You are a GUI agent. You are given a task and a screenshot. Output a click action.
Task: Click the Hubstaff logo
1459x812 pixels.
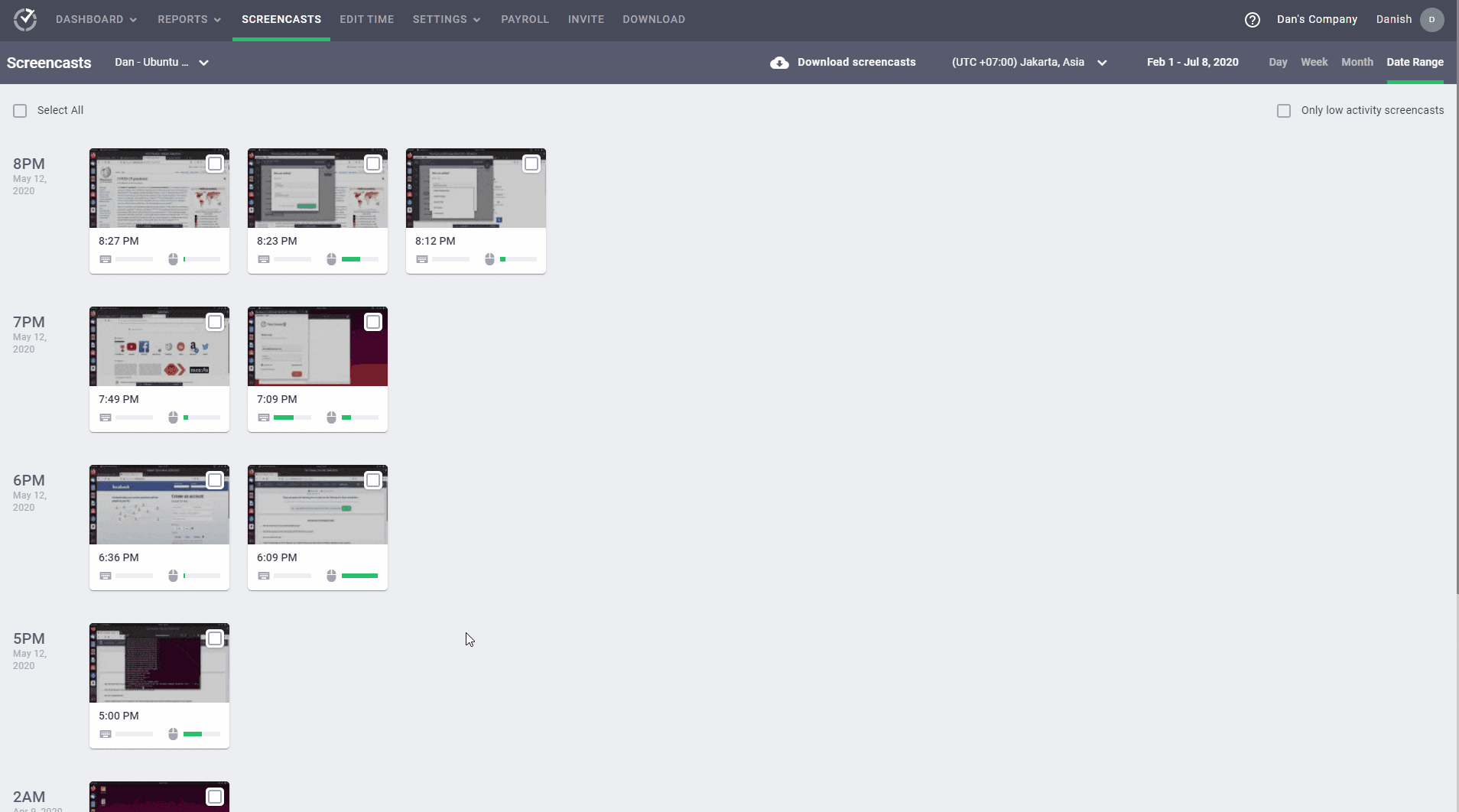coord(25,20)
